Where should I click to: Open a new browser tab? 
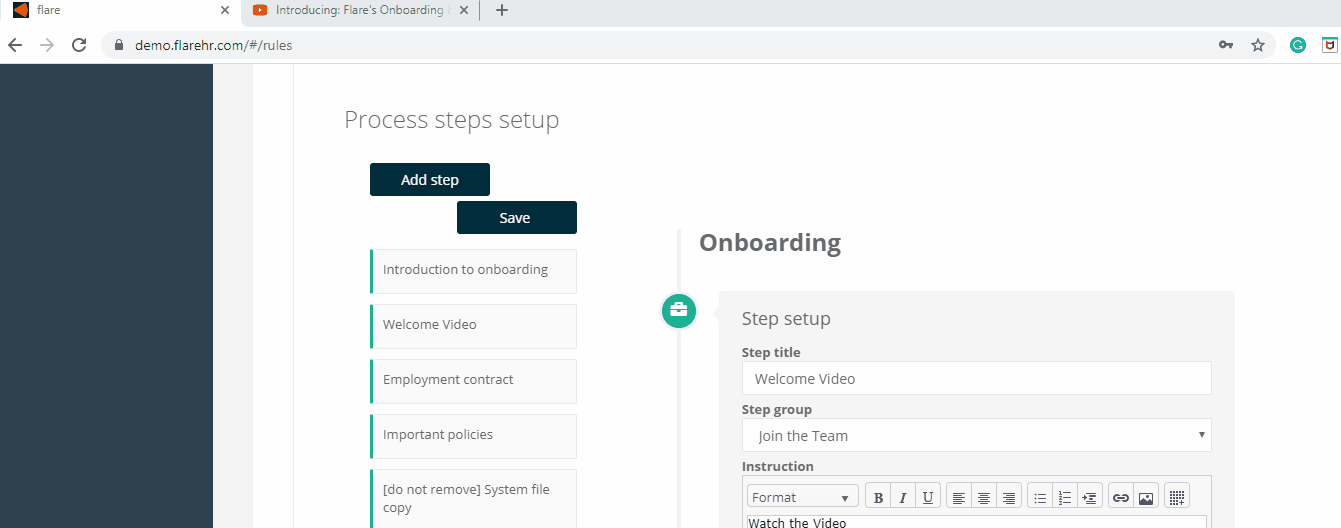502,11
